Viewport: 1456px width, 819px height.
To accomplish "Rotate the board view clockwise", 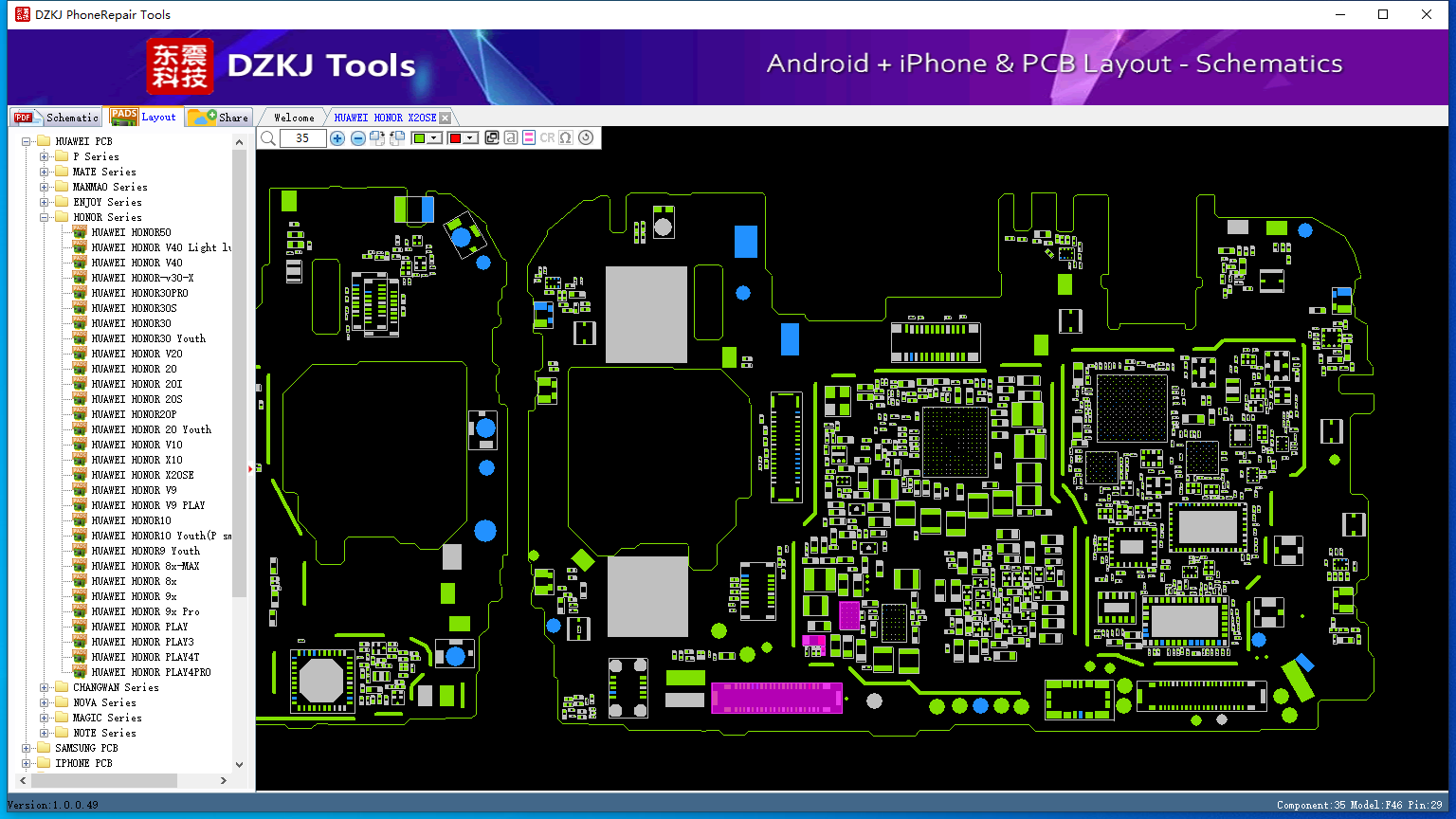I will [x=377, y=138].
